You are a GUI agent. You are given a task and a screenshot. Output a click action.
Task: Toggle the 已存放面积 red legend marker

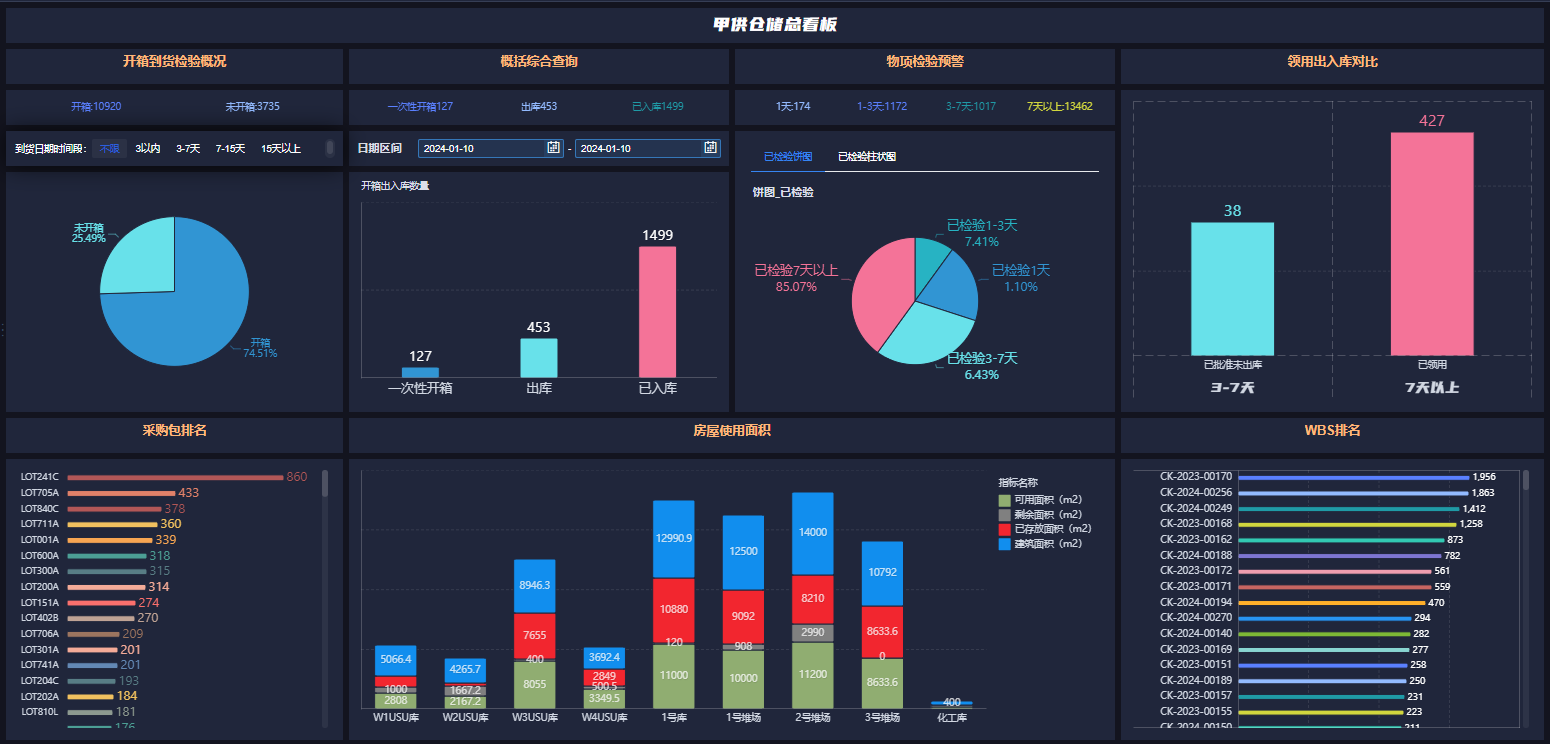coord(1004,529)
